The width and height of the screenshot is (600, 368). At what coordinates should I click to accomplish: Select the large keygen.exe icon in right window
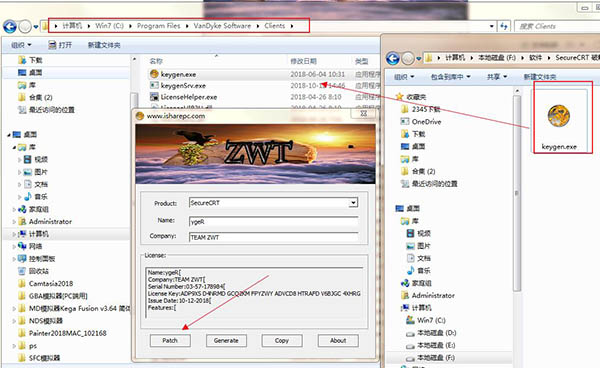click(559, 117)
